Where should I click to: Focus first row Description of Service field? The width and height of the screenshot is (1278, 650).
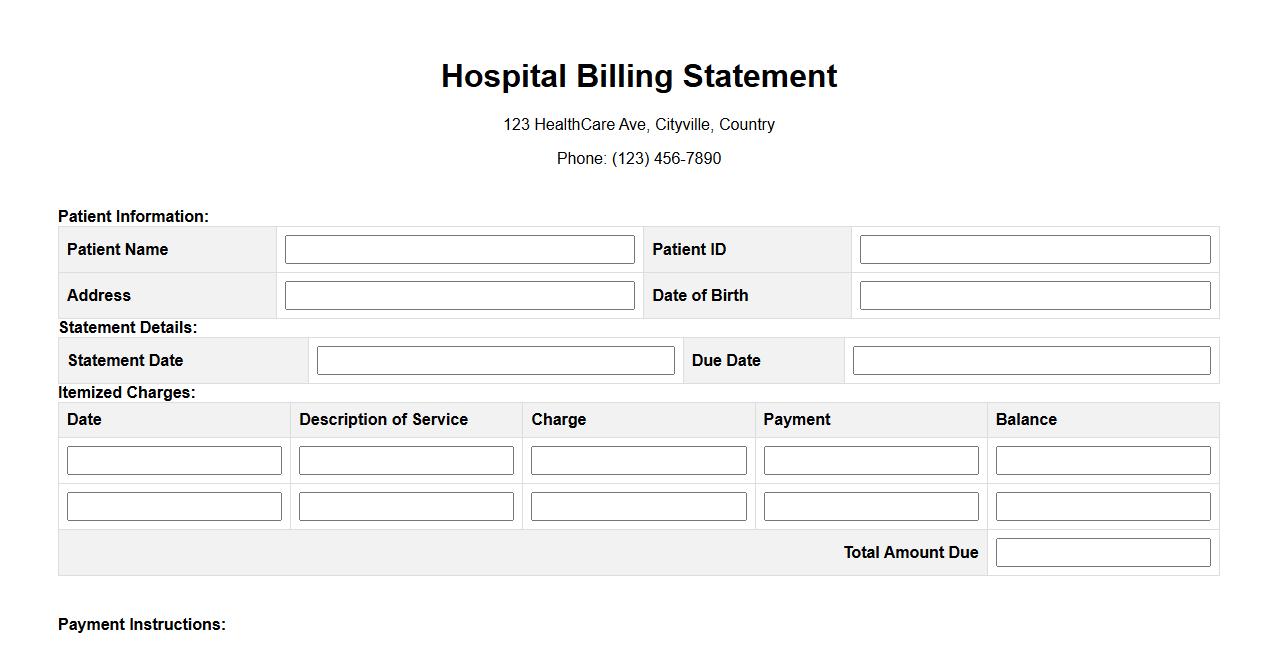tap(406, 461)
